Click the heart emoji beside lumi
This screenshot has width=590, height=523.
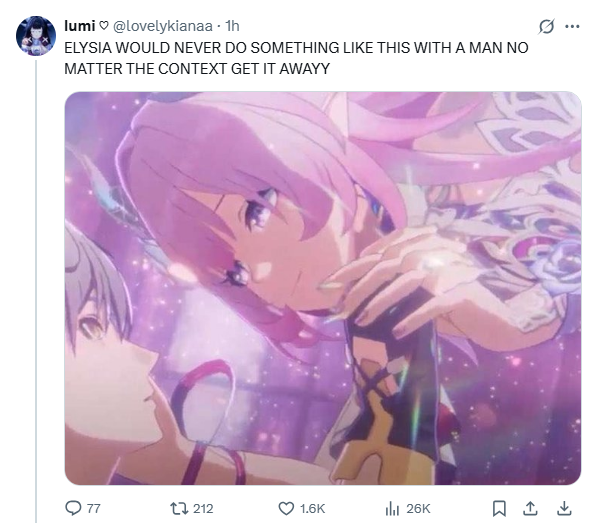(103, 26)
